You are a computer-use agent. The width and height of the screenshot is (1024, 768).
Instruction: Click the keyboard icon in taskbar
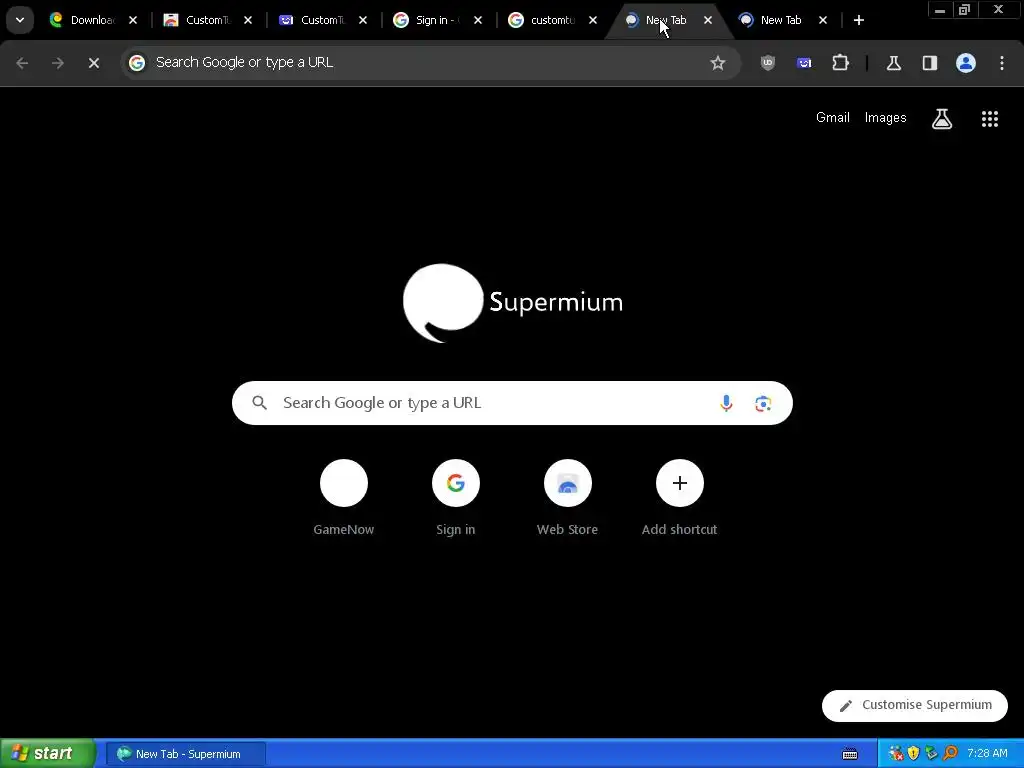point(850,754)
